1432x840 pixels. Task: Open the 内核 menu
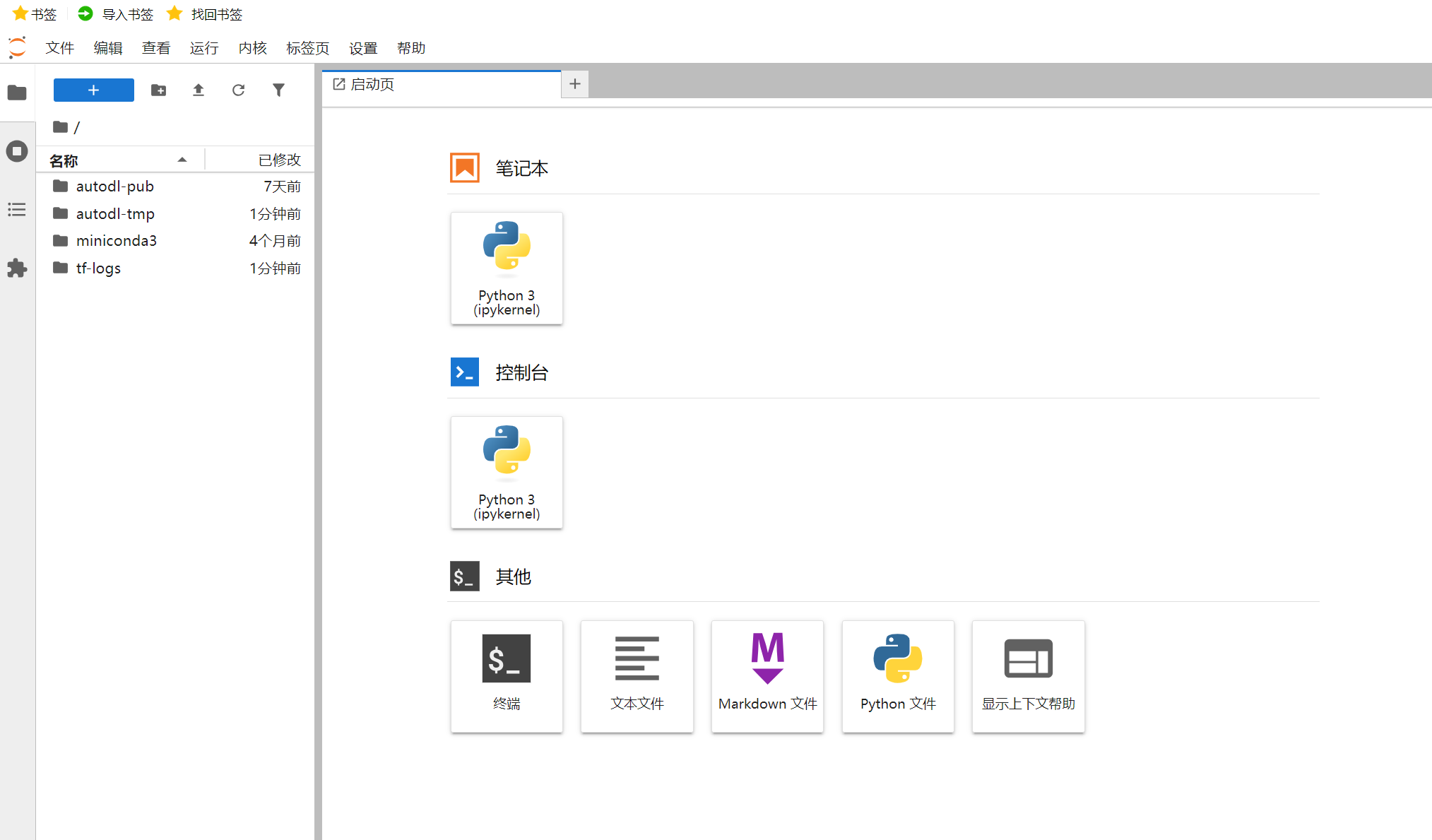pyautogui.click(x=252, y=48)
